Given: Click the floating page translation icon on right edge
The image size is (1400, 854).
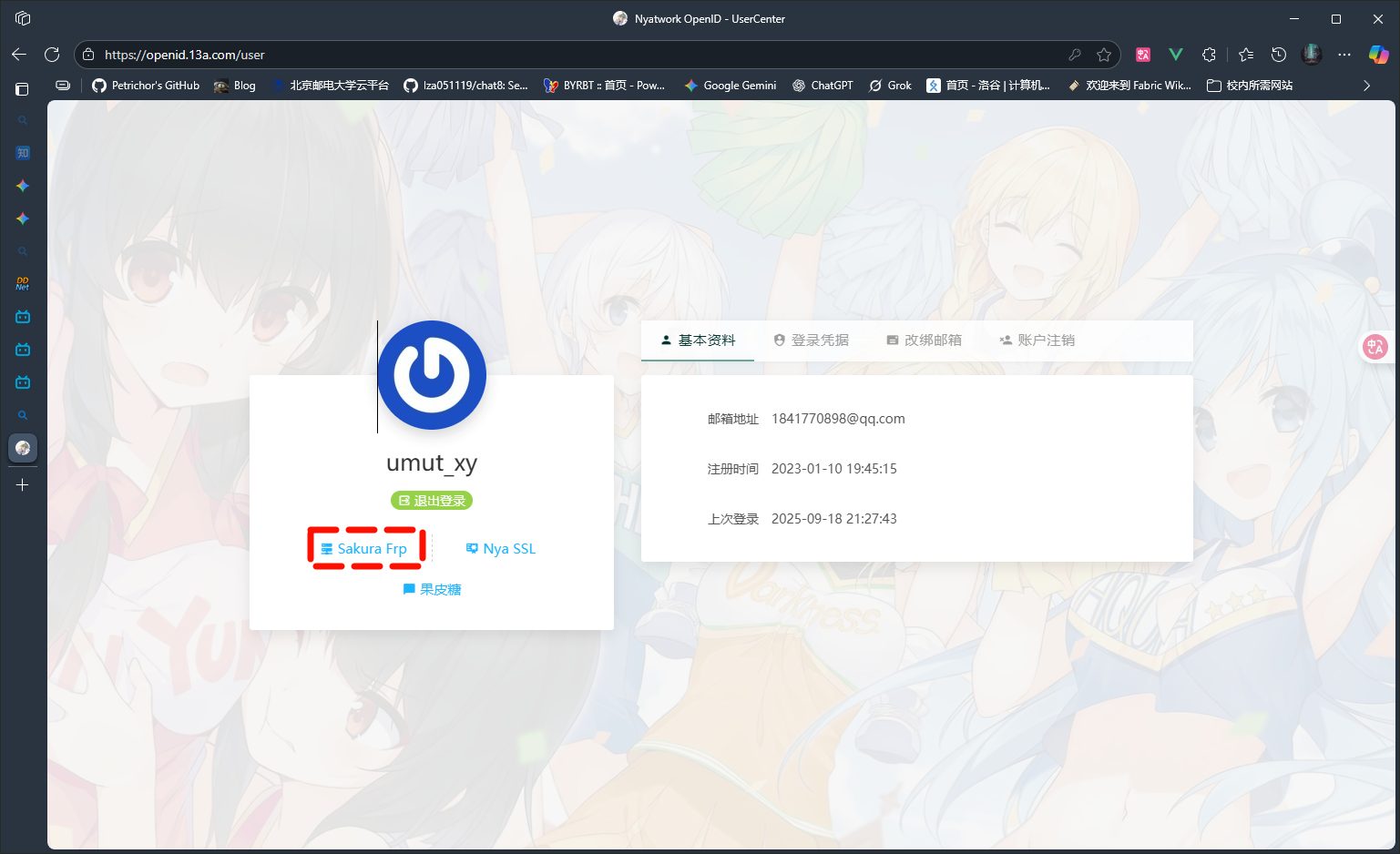Looking at the screenshot, I should click(1375, 347).
